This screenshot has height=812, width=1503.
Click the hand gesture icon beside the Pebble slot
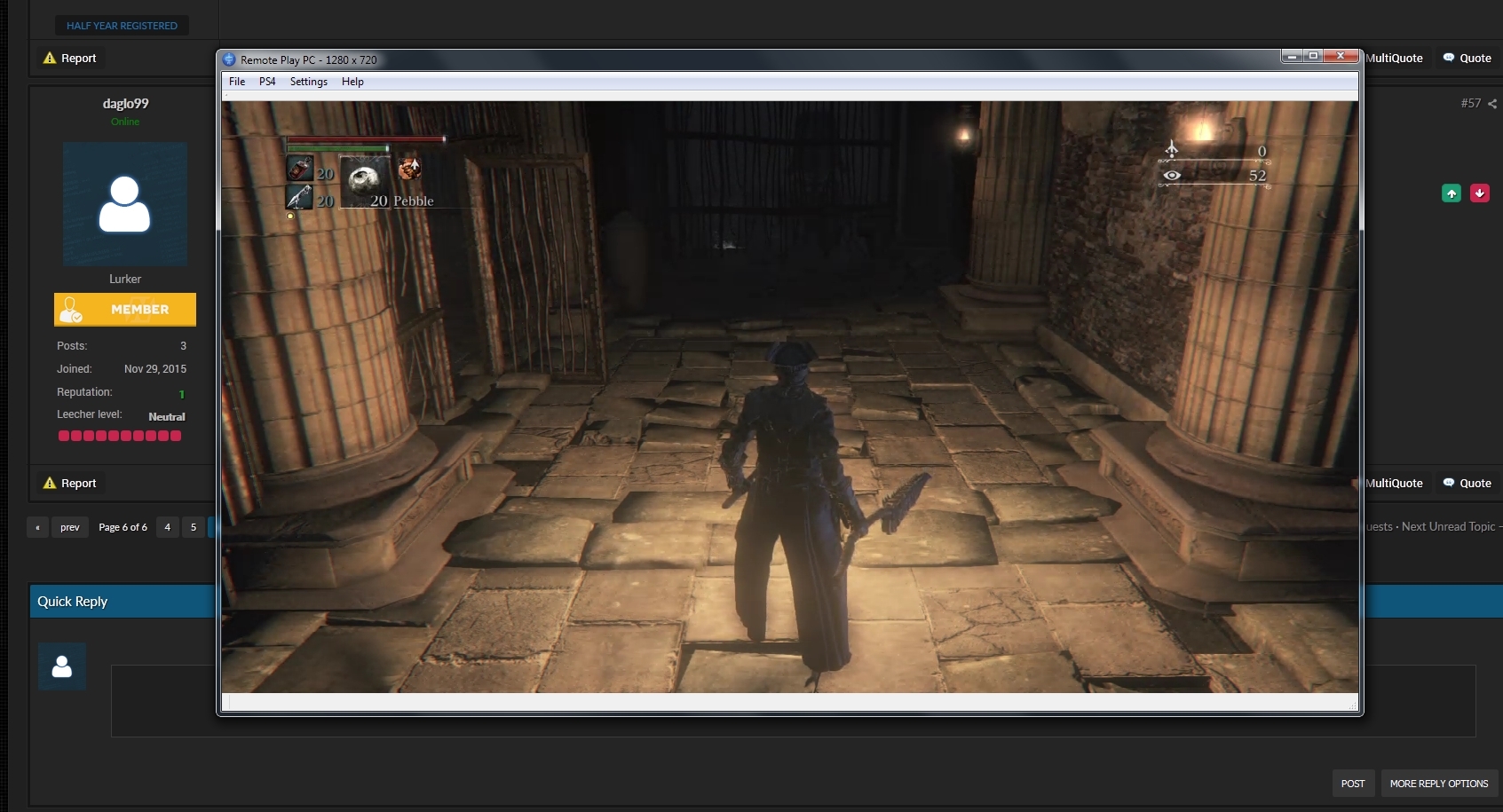point(409,167)
